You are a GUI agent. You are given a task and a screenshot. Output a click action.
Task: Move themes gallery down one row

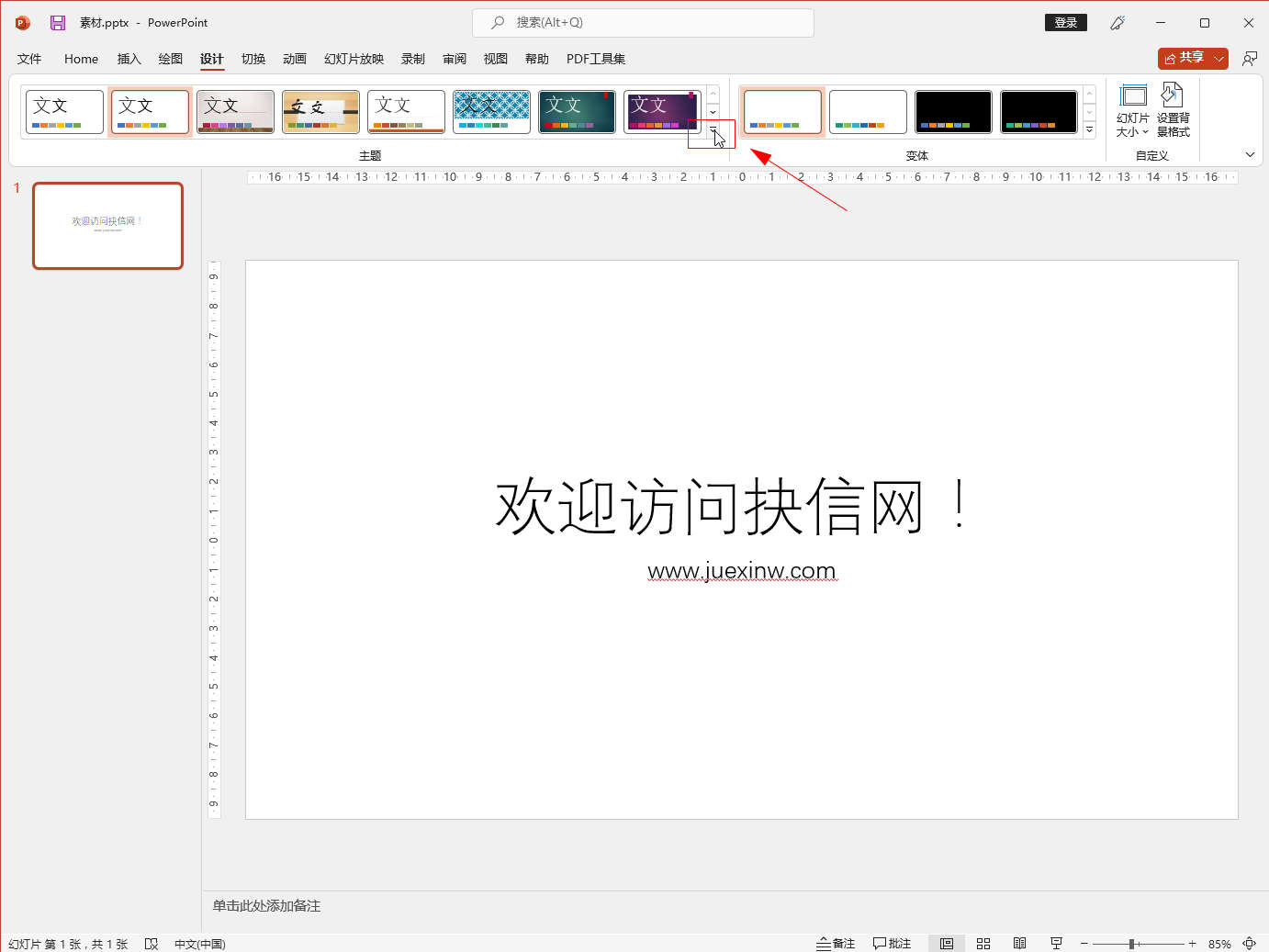(713, 112)
